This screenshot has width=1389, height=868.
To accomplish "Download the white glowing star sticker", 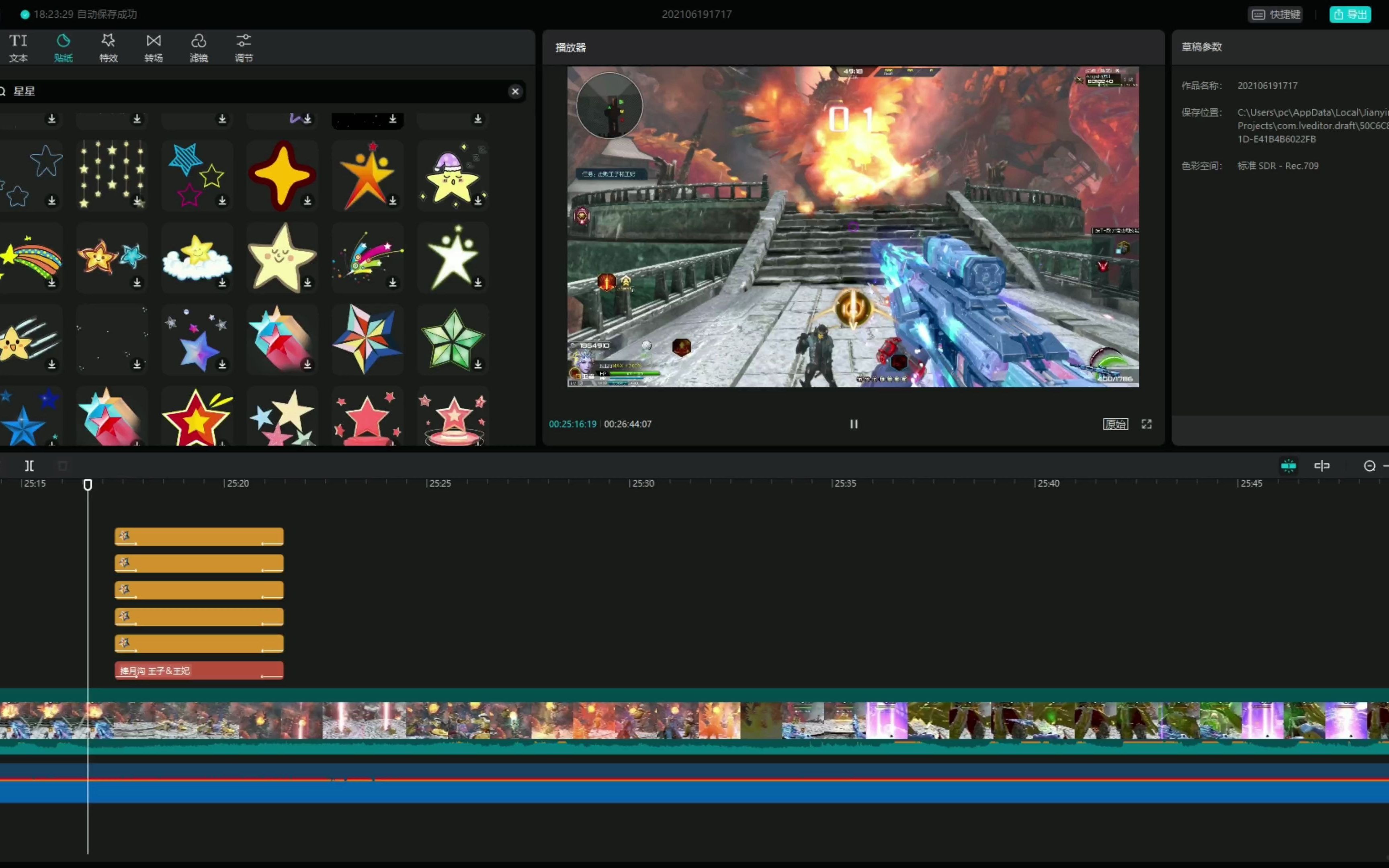I will point(478,283).
